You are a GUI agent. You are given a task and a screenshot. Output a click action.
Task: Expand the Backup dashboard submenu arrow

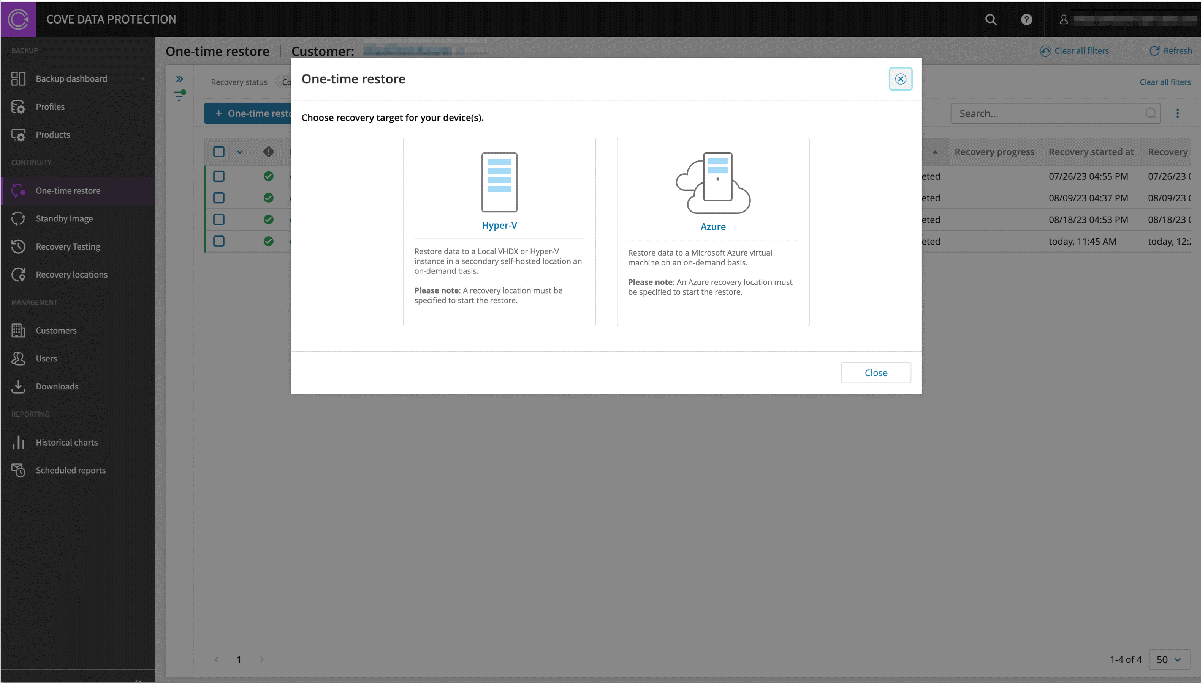pos(142,79)
